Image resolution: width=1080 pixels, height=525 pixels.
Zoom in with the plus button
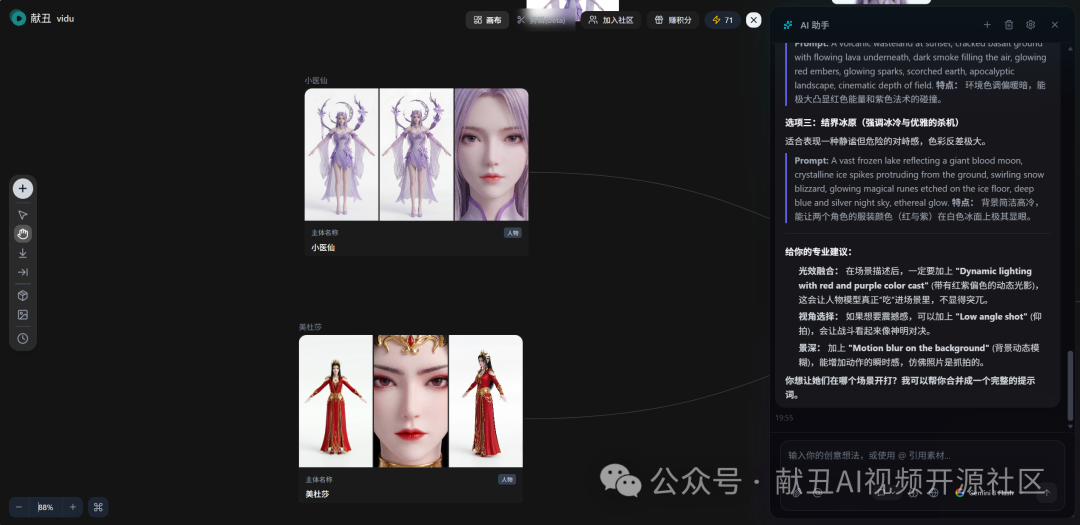73,507
